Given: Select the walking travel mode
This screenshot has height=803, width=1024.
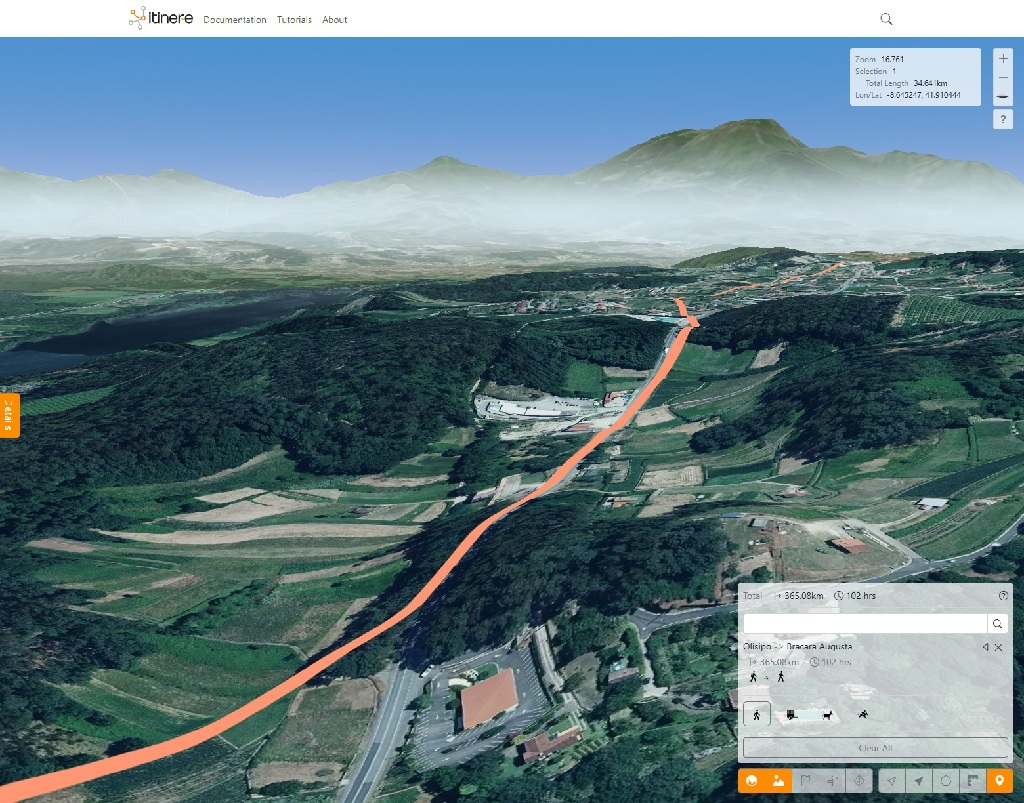Looking at the screenshot, I should (757, 715).
